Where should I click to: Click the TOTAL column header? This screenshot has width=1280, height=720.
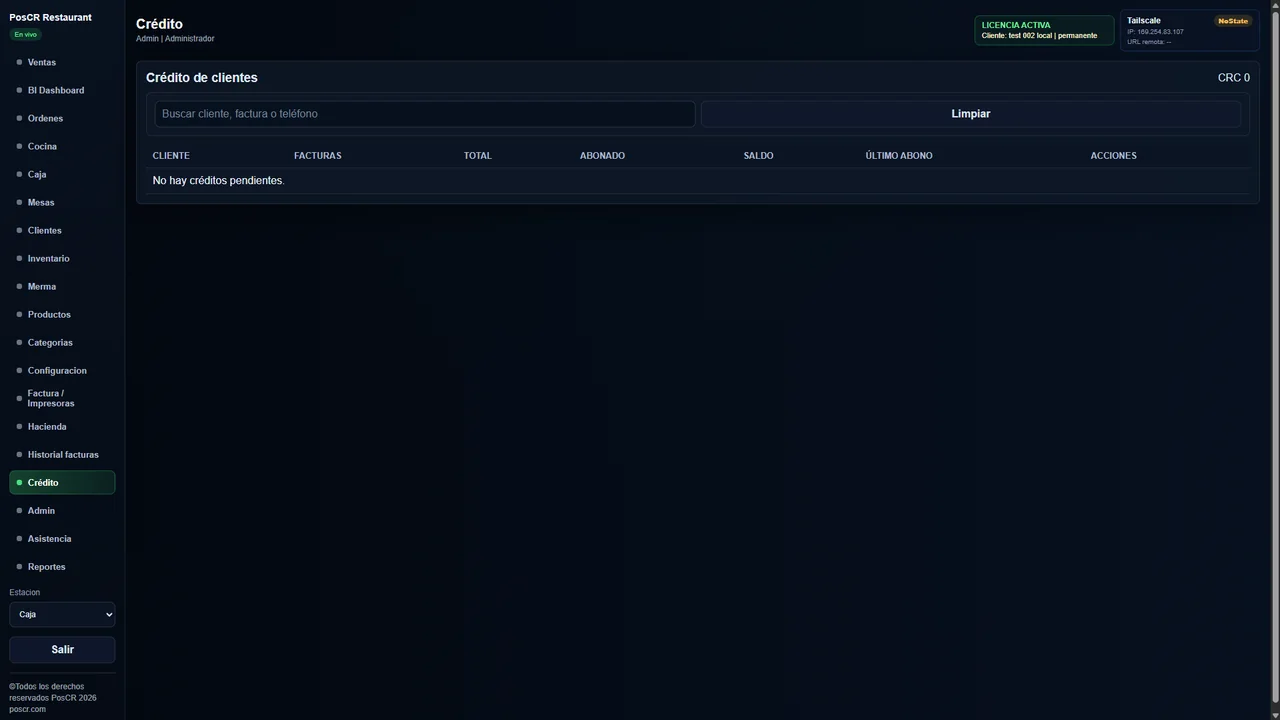[x=477, y=155]
